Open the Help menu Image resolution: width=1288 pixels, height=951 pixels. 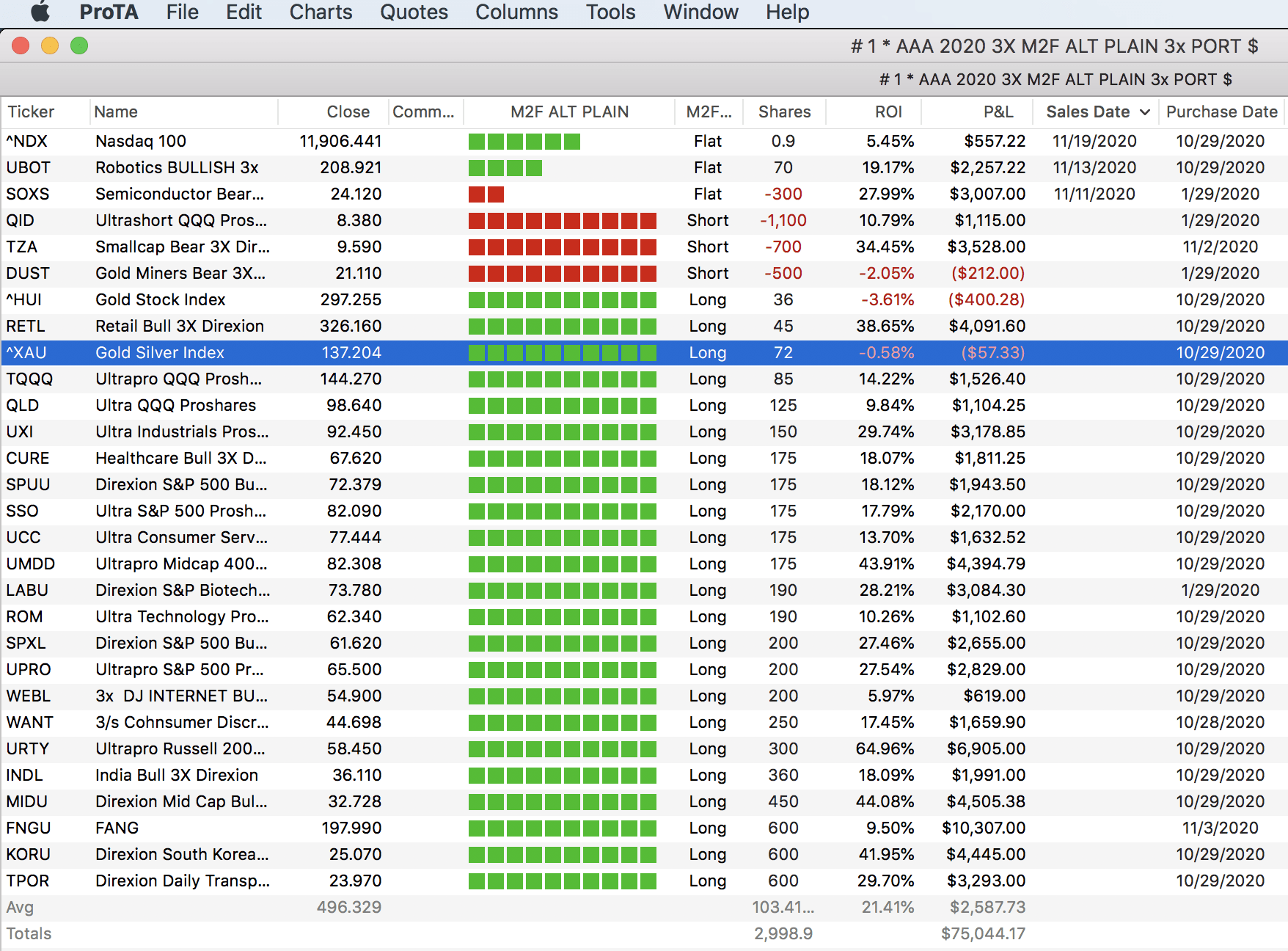[x=787, y=12]
